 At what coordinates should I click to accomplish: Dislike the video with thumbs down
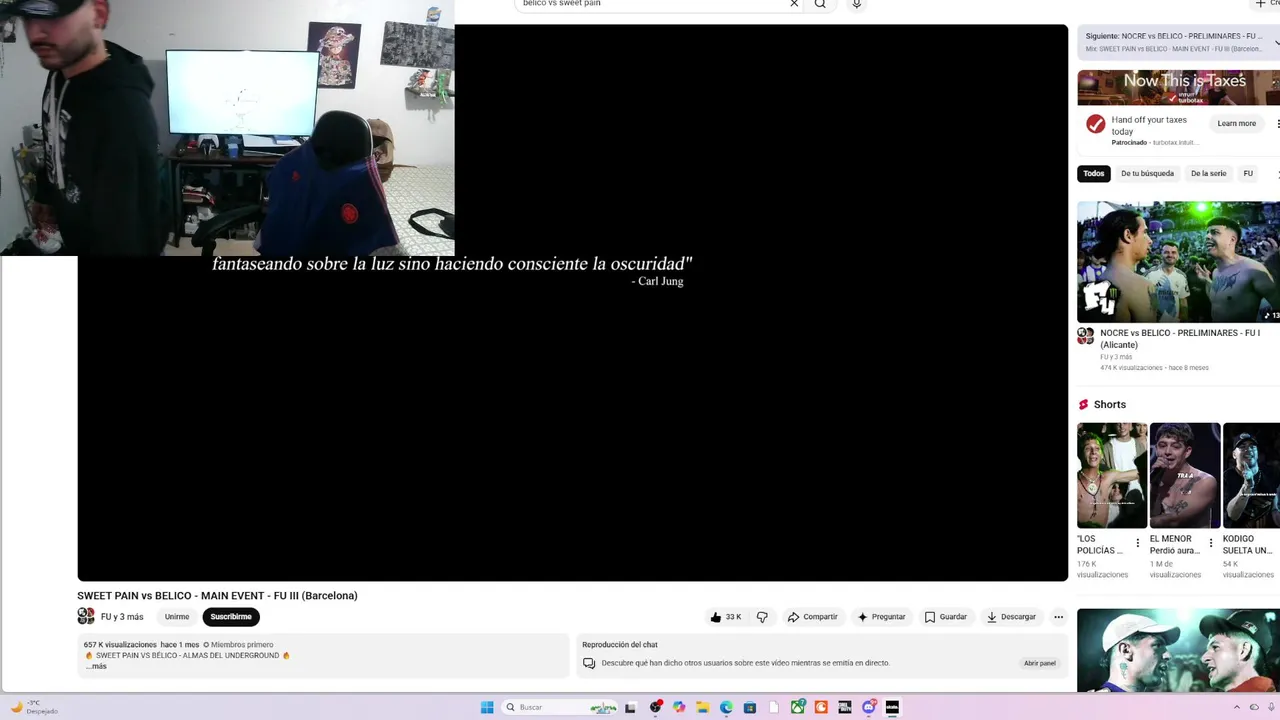point(762,617)
